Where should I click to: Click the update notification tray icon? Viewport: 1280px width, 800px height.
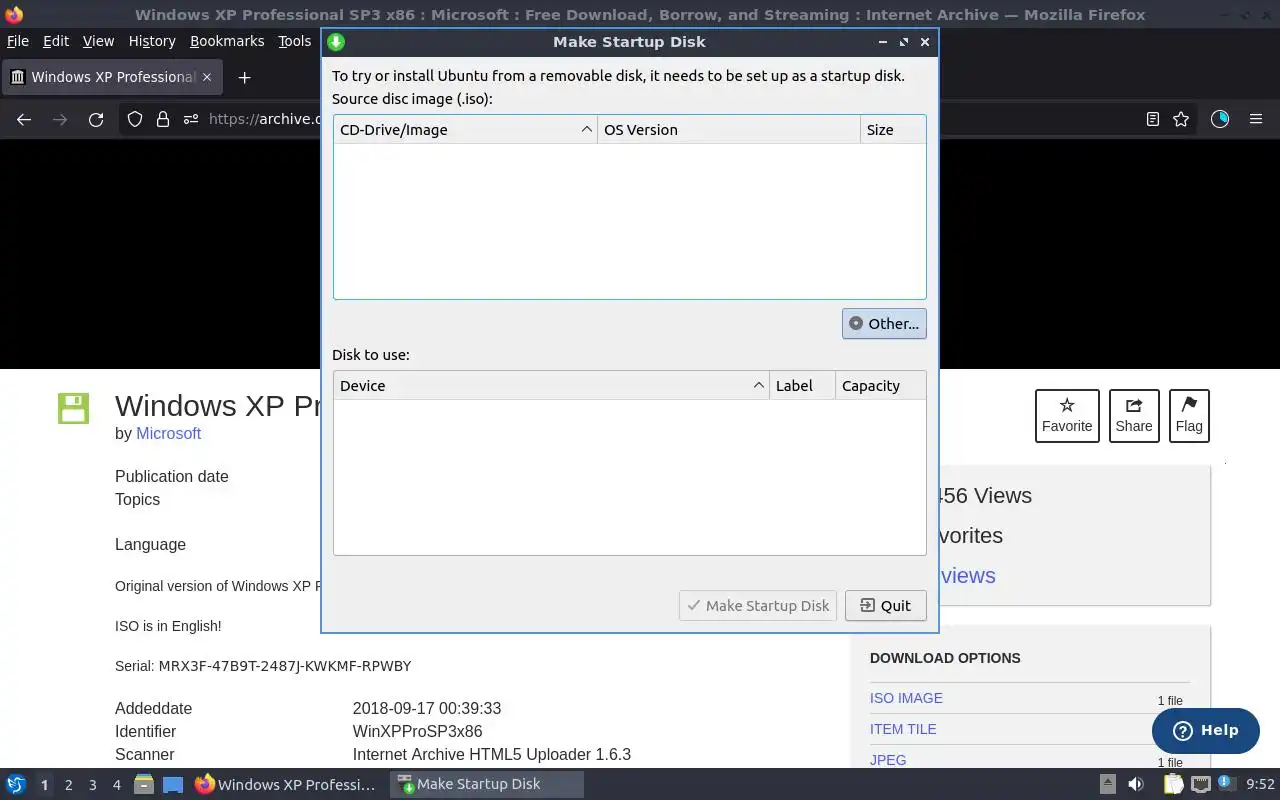[1227, 783]
